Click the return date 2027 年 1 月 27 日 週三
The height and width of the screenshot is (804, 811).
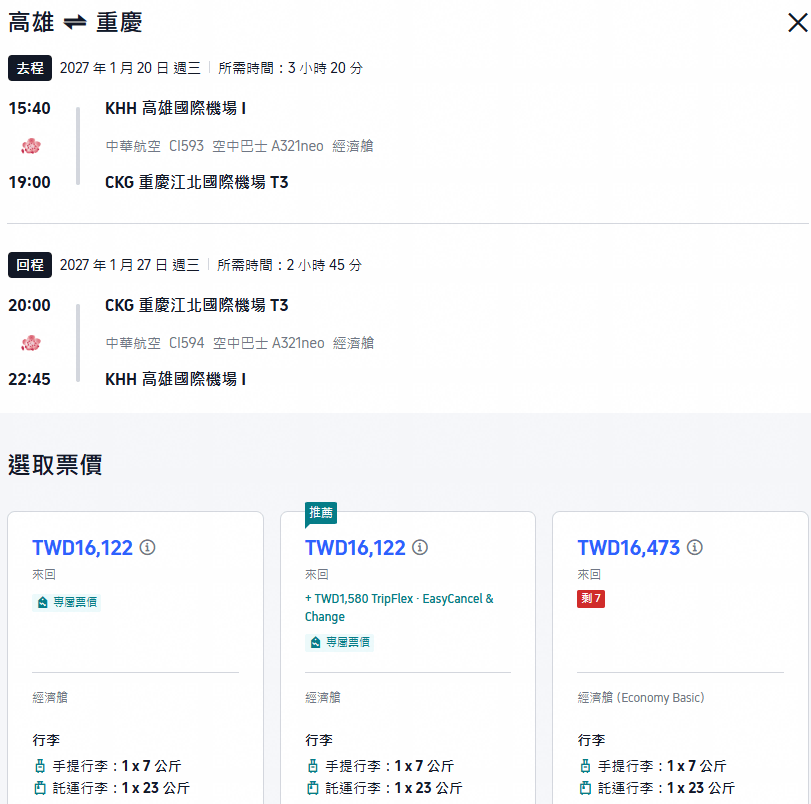coord(130,265)
